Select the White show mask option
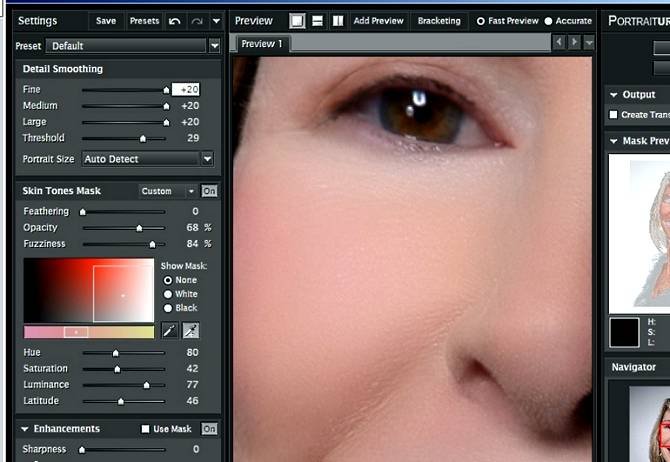Viewport: 670px width, 462px height. (167, 294)
